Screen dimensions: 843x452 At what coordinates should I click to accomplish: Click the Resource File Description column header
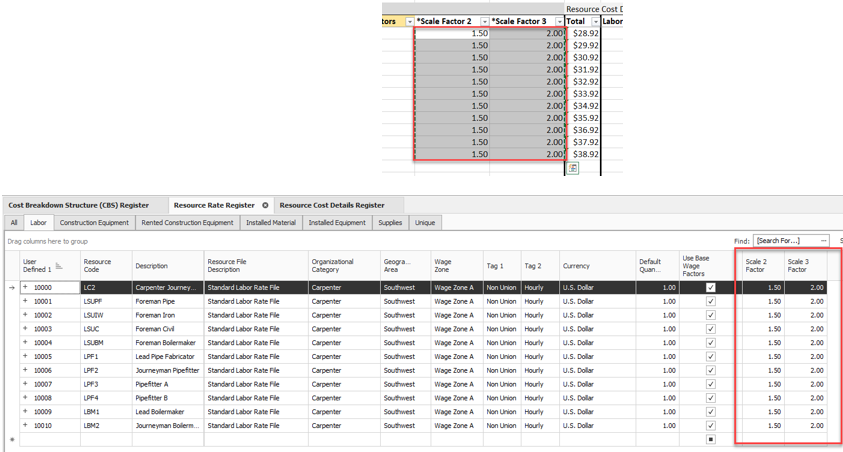coord(256,266)
